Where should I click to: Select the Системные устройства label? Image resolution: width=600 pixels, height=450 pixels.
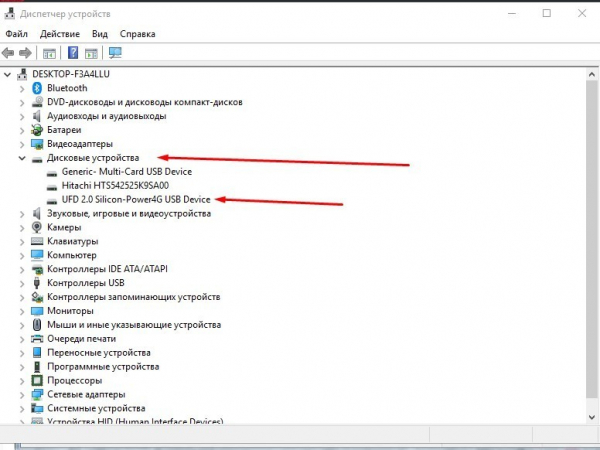(x=96, y=408)
